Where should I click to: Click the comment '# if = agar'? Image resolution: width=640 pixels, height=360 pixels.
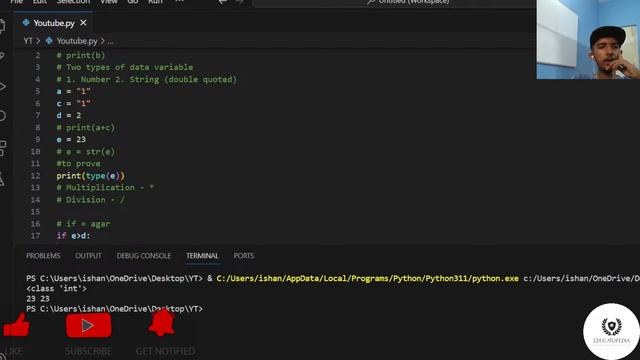pos(83,224)
